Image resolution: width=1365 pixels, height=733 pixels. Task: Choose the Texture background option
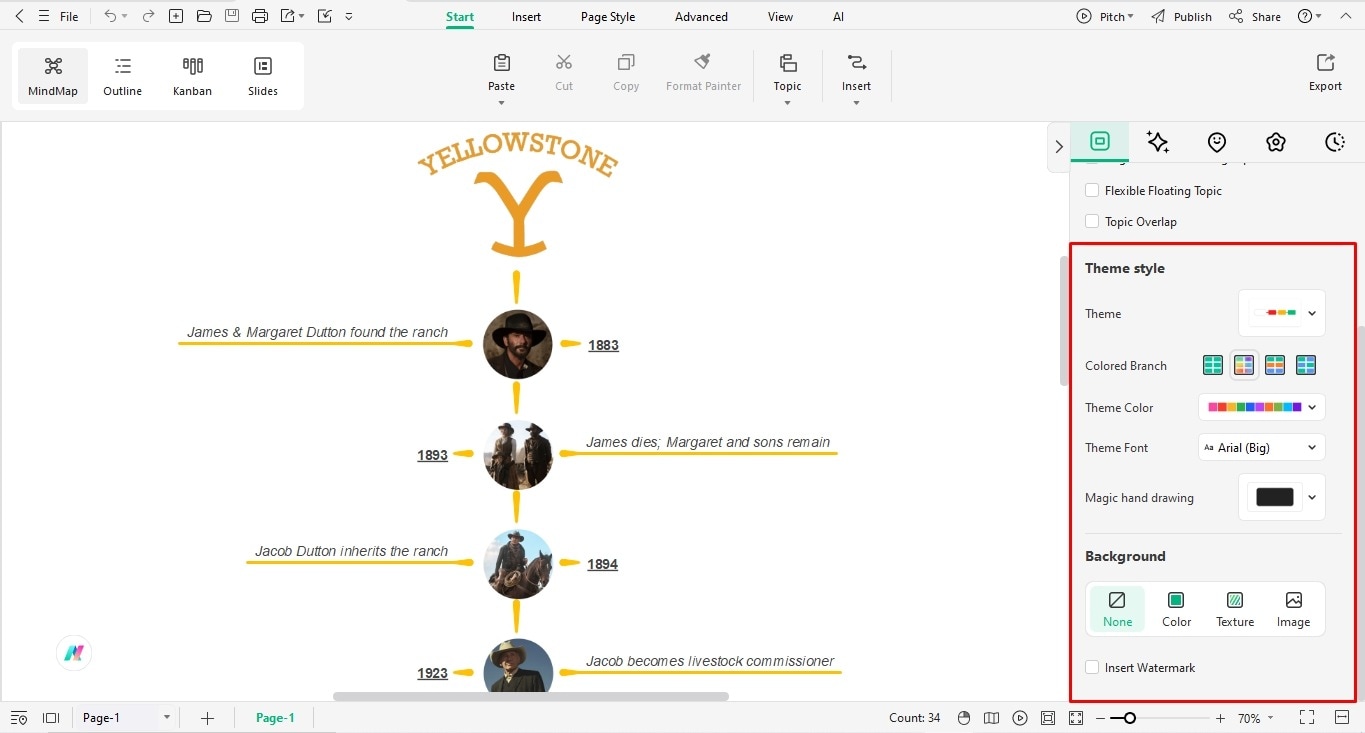point(1235,609)
